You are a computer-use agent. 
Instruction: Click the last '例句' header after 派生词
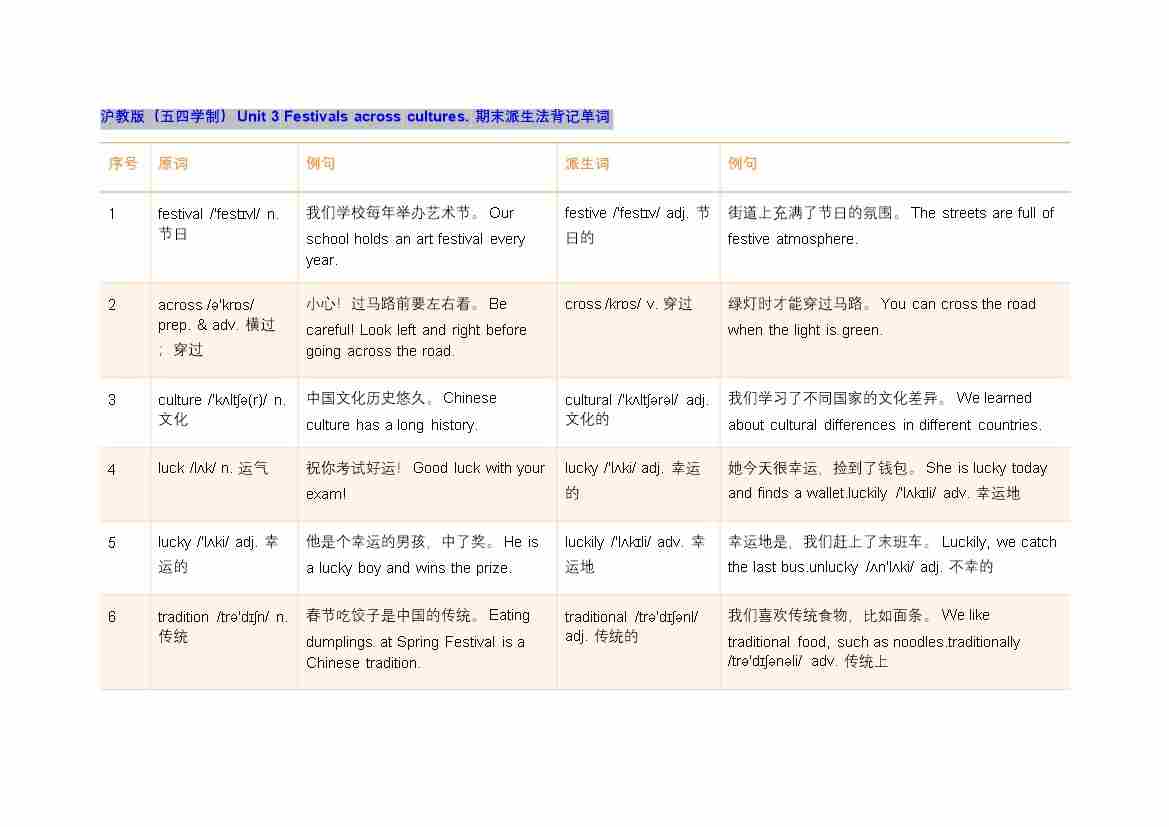tap(742, 164)
